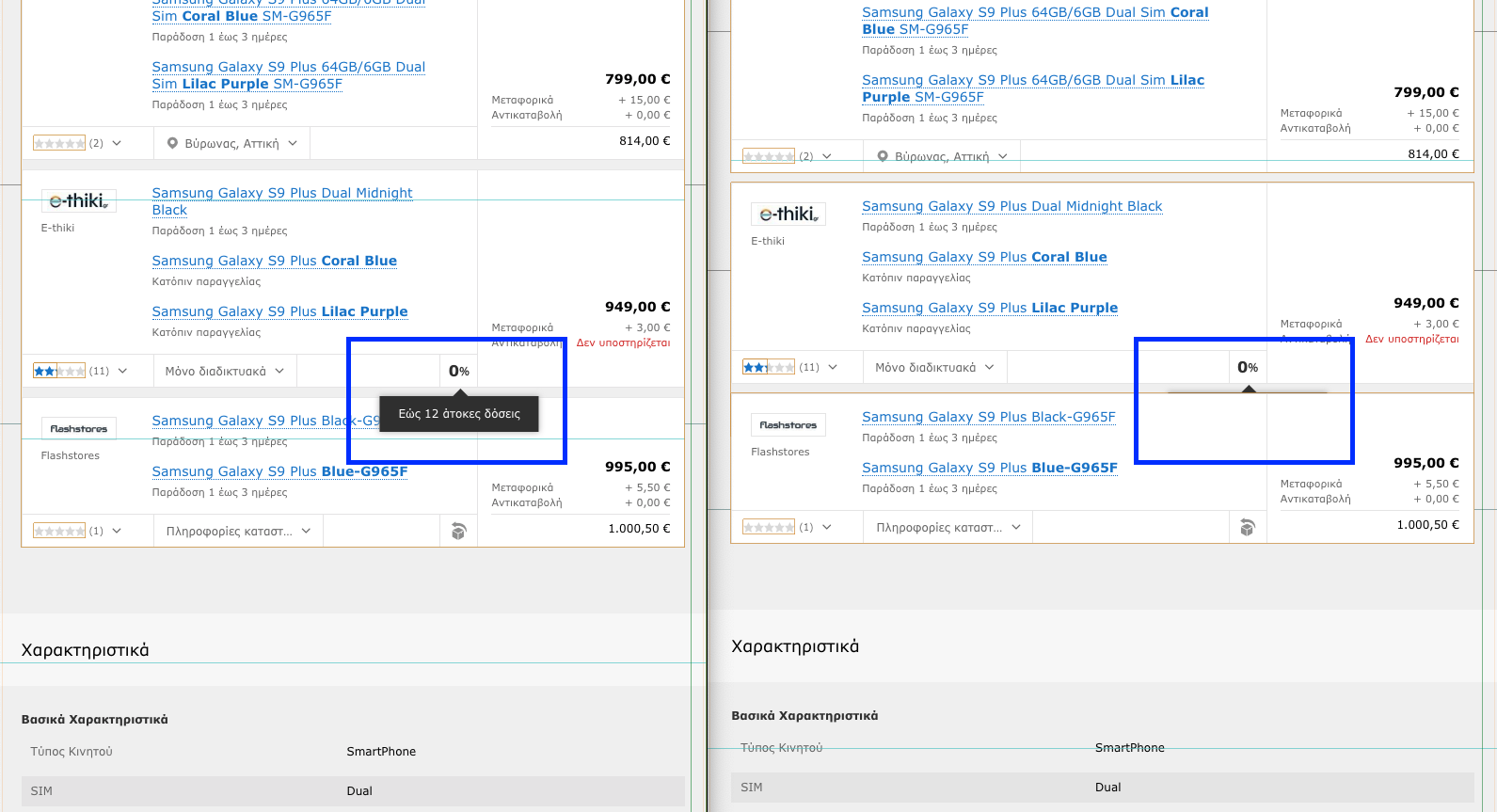Viewport: 1497px width, 812px height.
Task: Click the 995,00 € price in left pane
Action: pyautogui.click(x=638, y=467)
